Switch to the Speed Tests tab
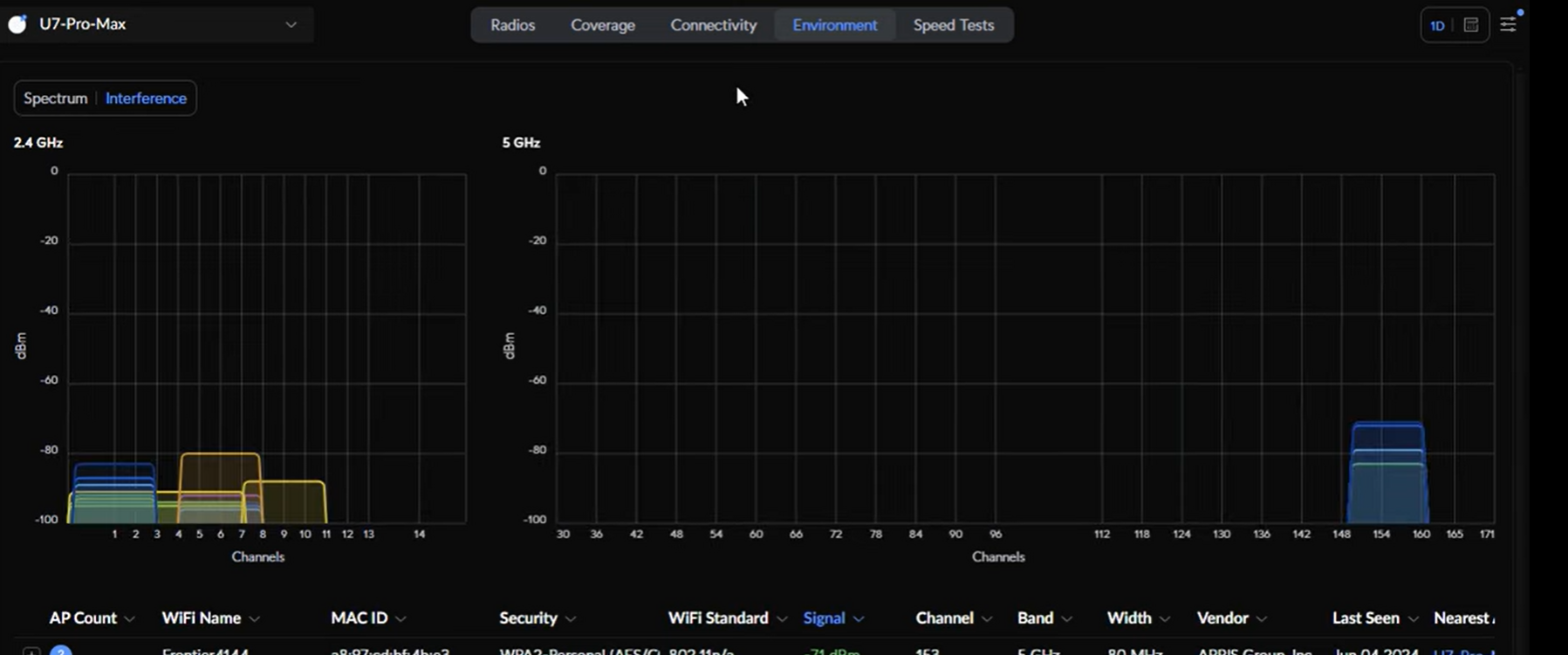Screen dimensions: 1568x655 coord(953,25)
